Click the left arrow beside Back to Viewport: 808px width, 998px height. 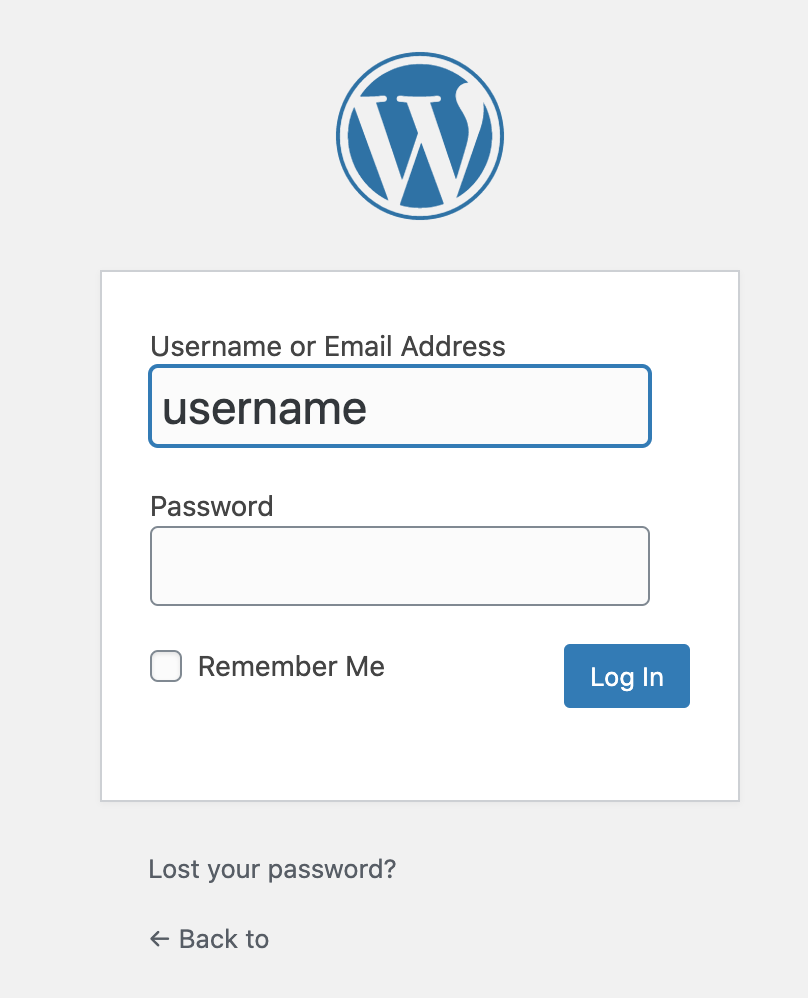point(159,939)
